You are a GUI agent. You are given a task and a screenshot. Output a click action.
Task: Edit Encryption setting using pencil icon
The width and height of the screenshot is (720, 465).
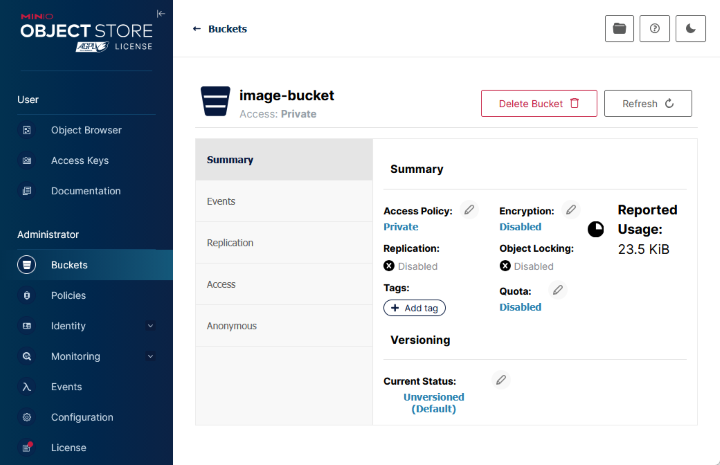(570, 210)
